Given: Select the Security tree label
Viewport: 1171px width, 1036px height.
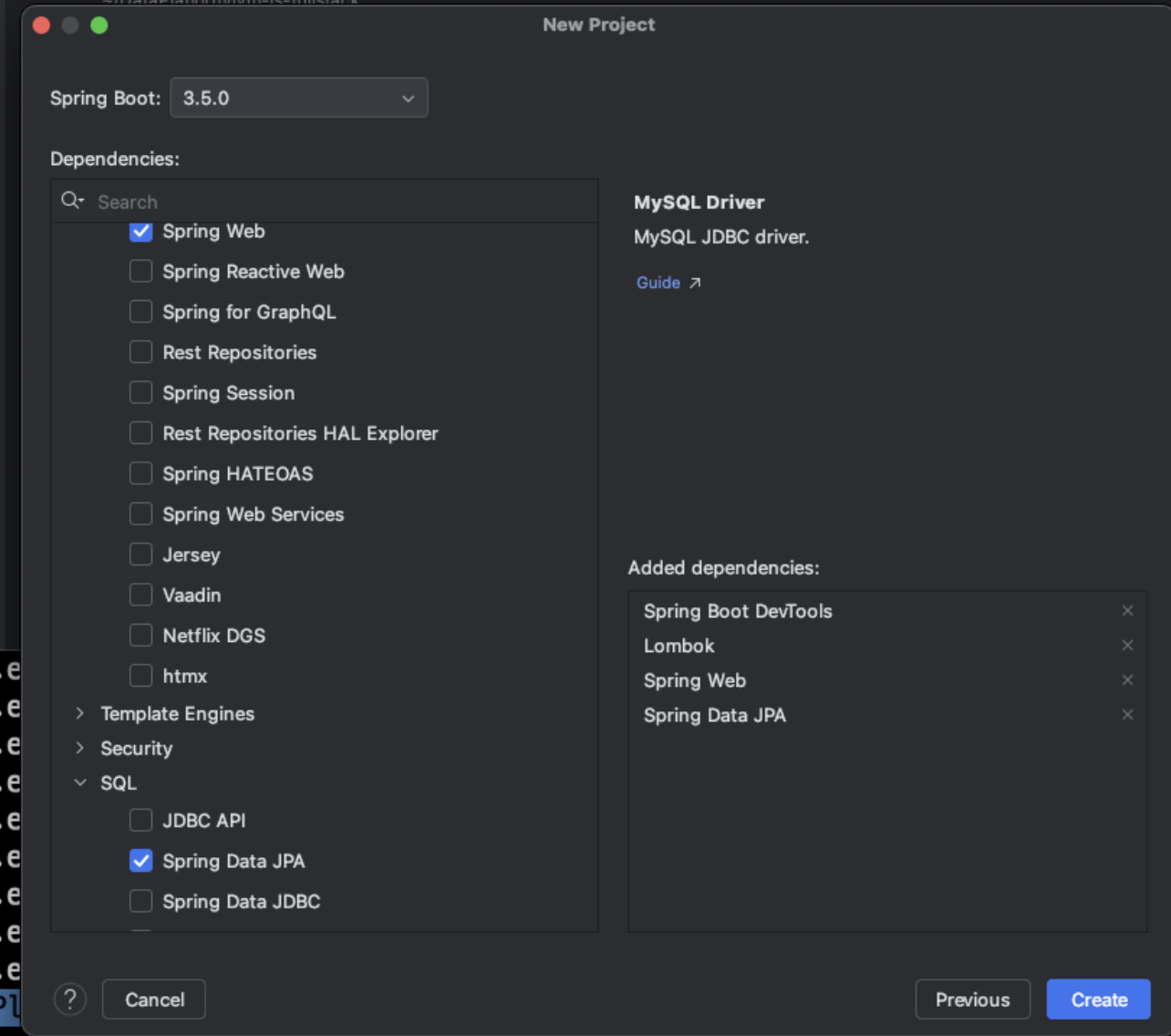Looking at the screenshot, I should click(137, 749).
